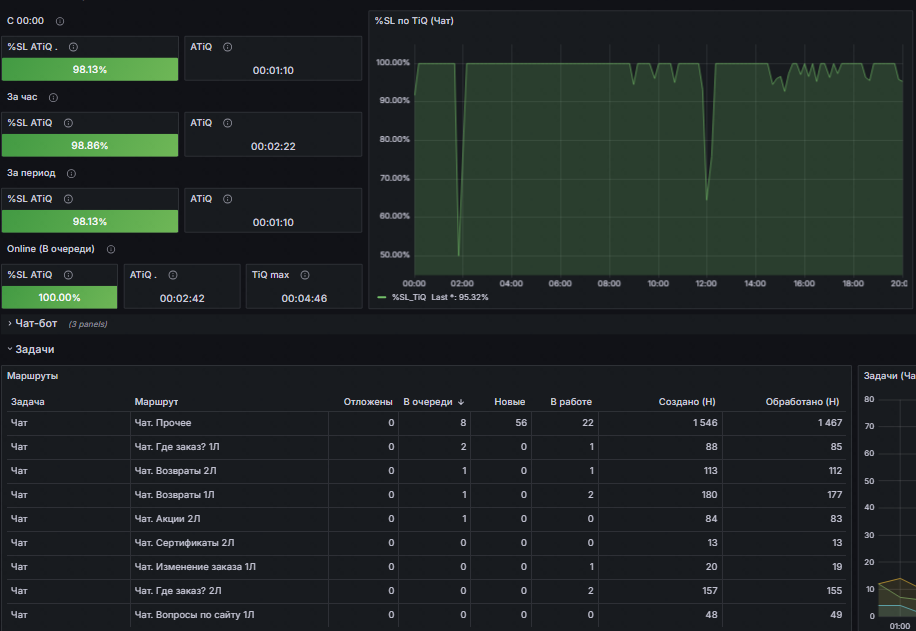Click info icon on "За час" ATiQ panel
This screenshot has width=916, height=631.
click(228, 123)
